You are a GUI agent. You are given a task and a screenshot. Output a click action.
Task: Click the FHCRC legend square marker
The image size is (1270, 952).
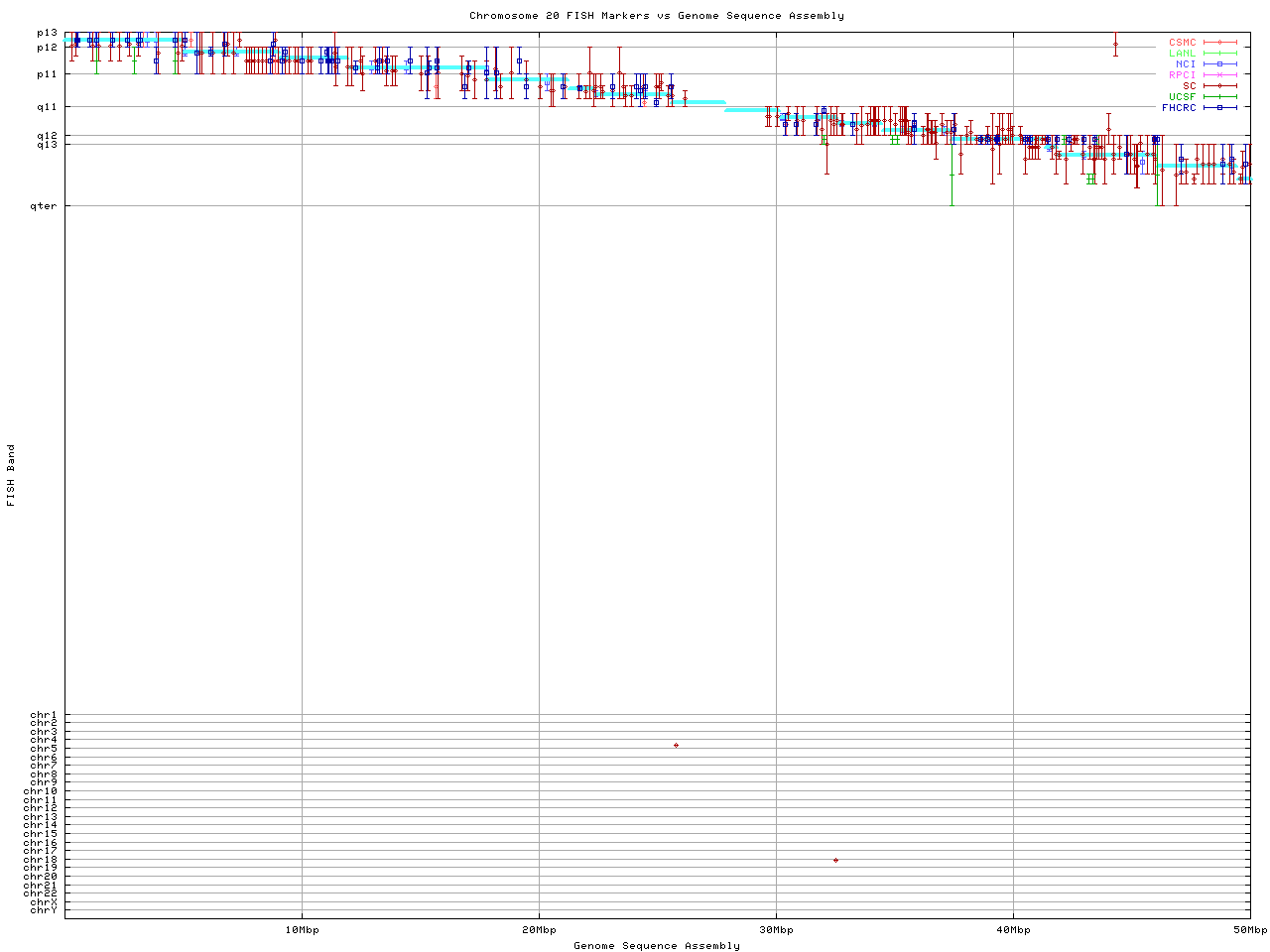[1219, 108]
